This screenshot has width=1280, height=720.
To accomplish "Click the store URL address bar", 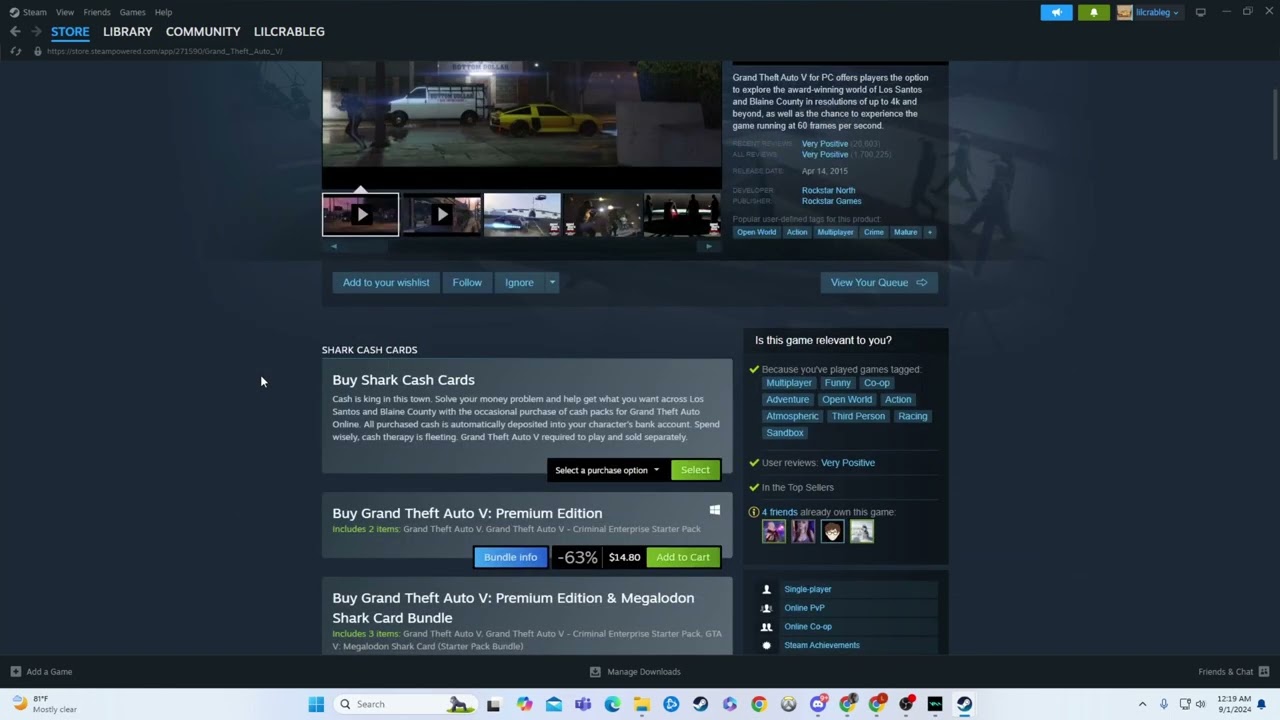I will [x=165, y=51].
